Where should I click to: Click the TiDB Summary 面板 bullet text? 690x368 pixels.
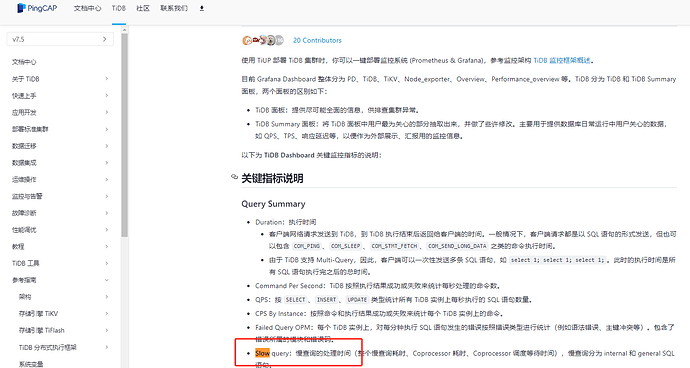tap(461, 130)
